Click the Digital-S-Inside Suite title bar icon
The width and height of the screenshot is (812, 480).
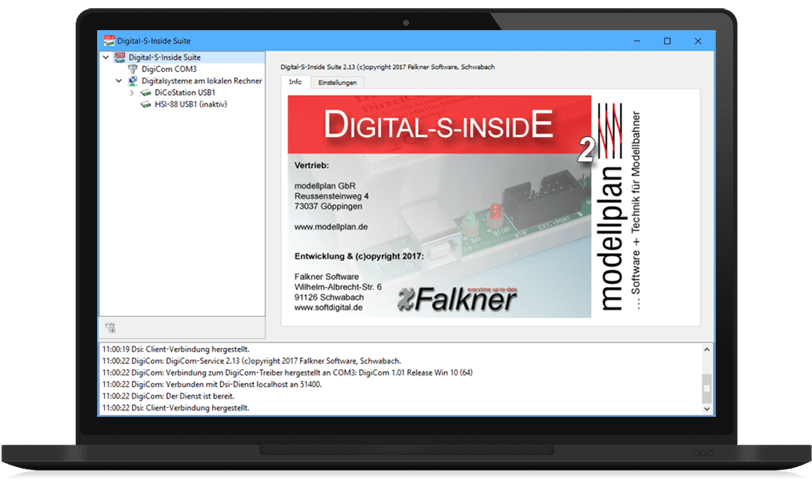pos(109,40)
